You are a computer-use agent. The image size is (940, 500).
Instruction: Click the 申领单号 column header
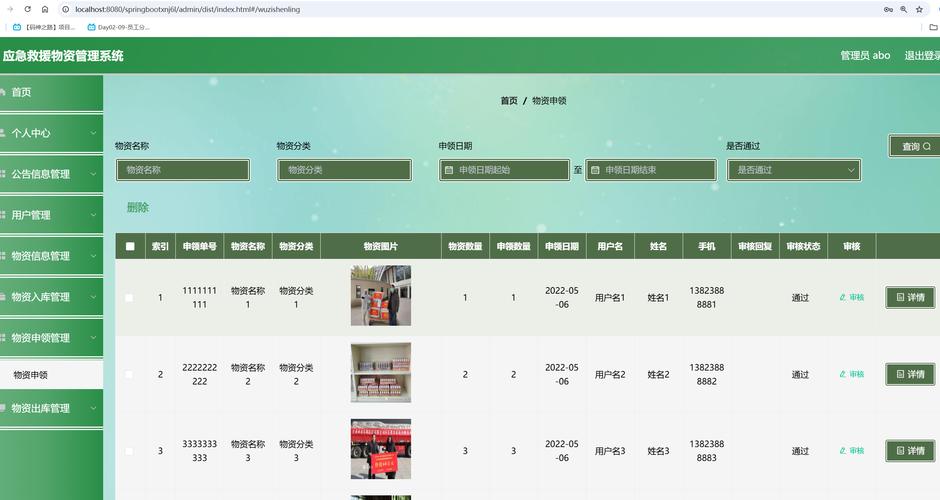[200, 246]
